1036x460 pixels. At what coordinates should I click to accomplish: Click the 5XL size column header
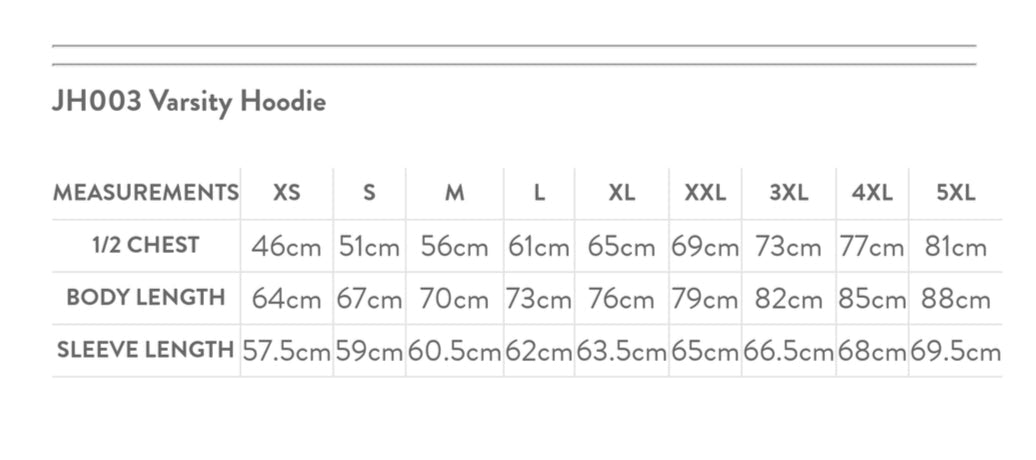point(956,193)
